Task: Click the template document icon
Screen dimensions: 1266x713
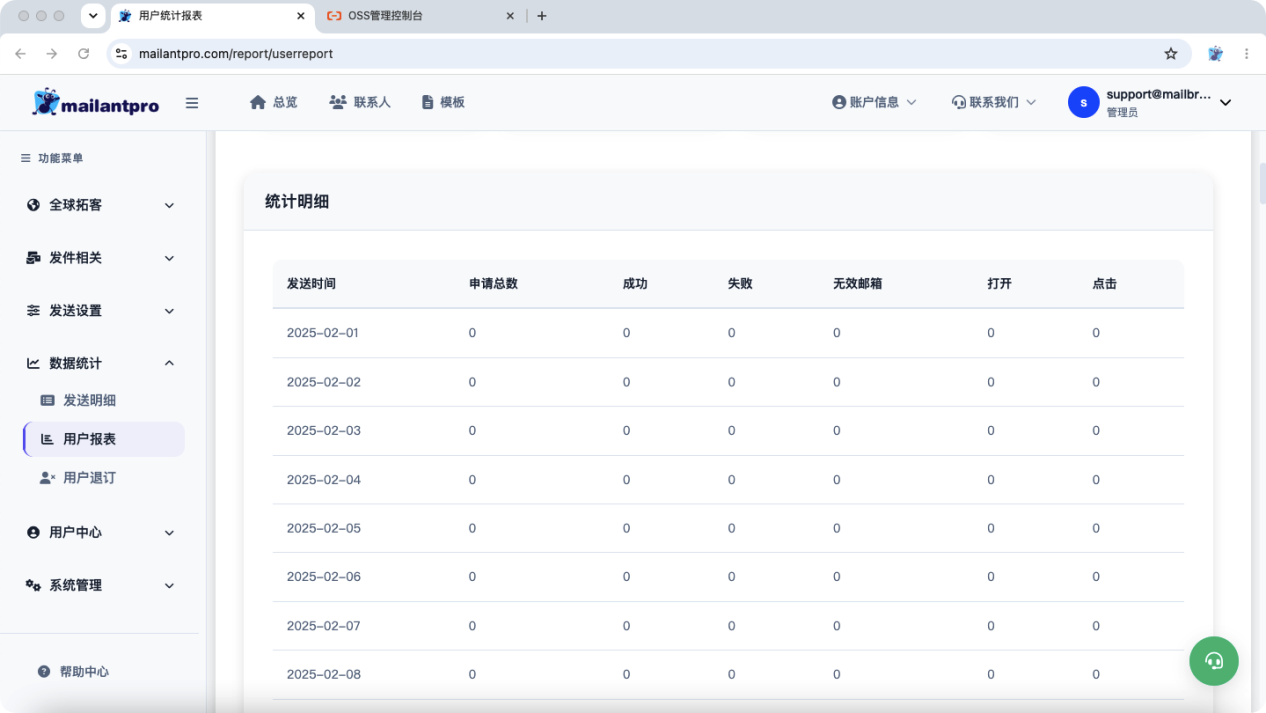Action: click(427, 102)
